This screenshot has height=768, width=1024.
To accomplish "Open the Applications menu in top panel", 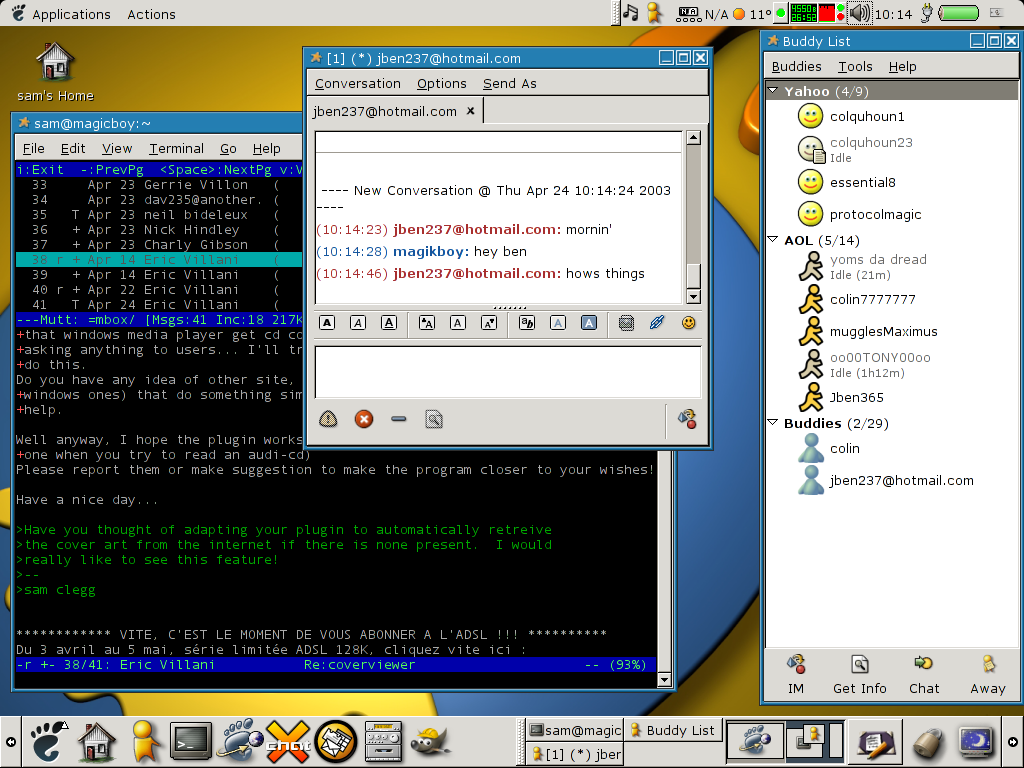I will click(x=62, y=14).
